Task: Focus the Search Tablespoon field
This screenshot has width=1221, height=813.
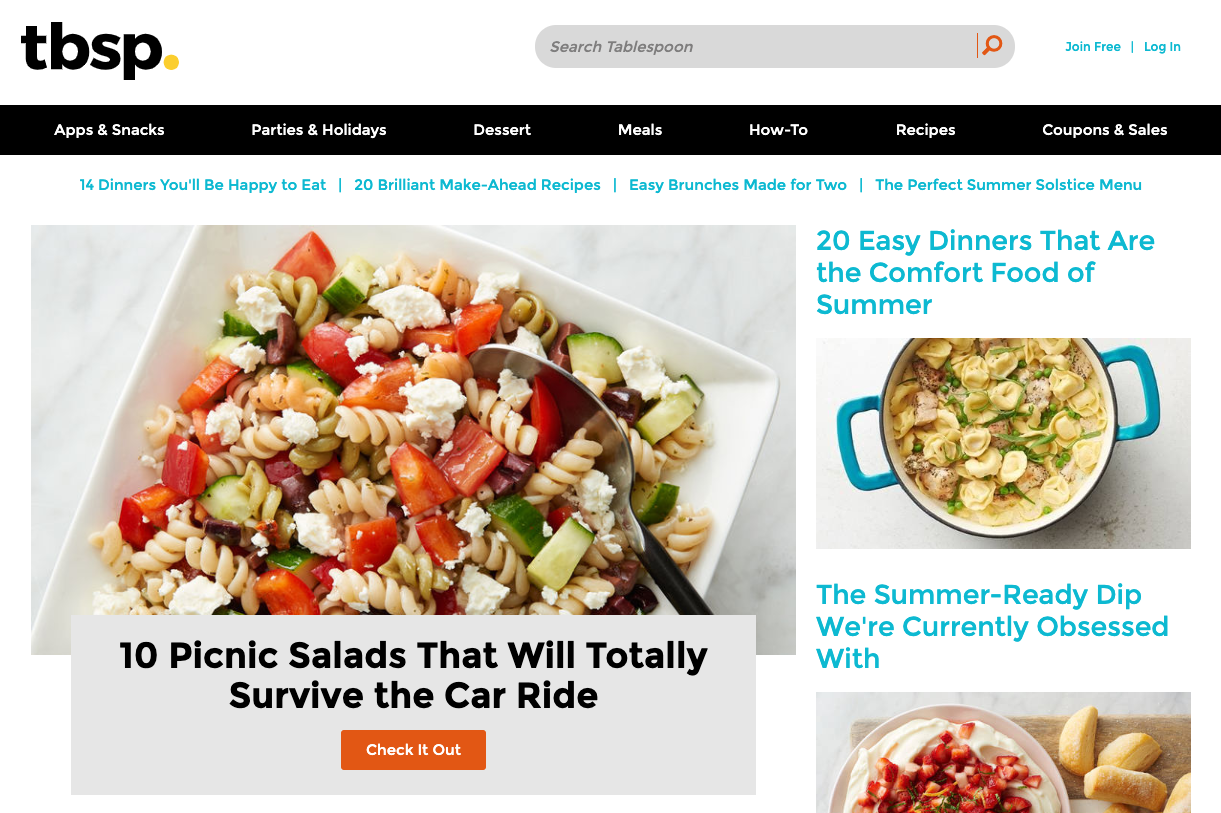Action: click(755, 46)
